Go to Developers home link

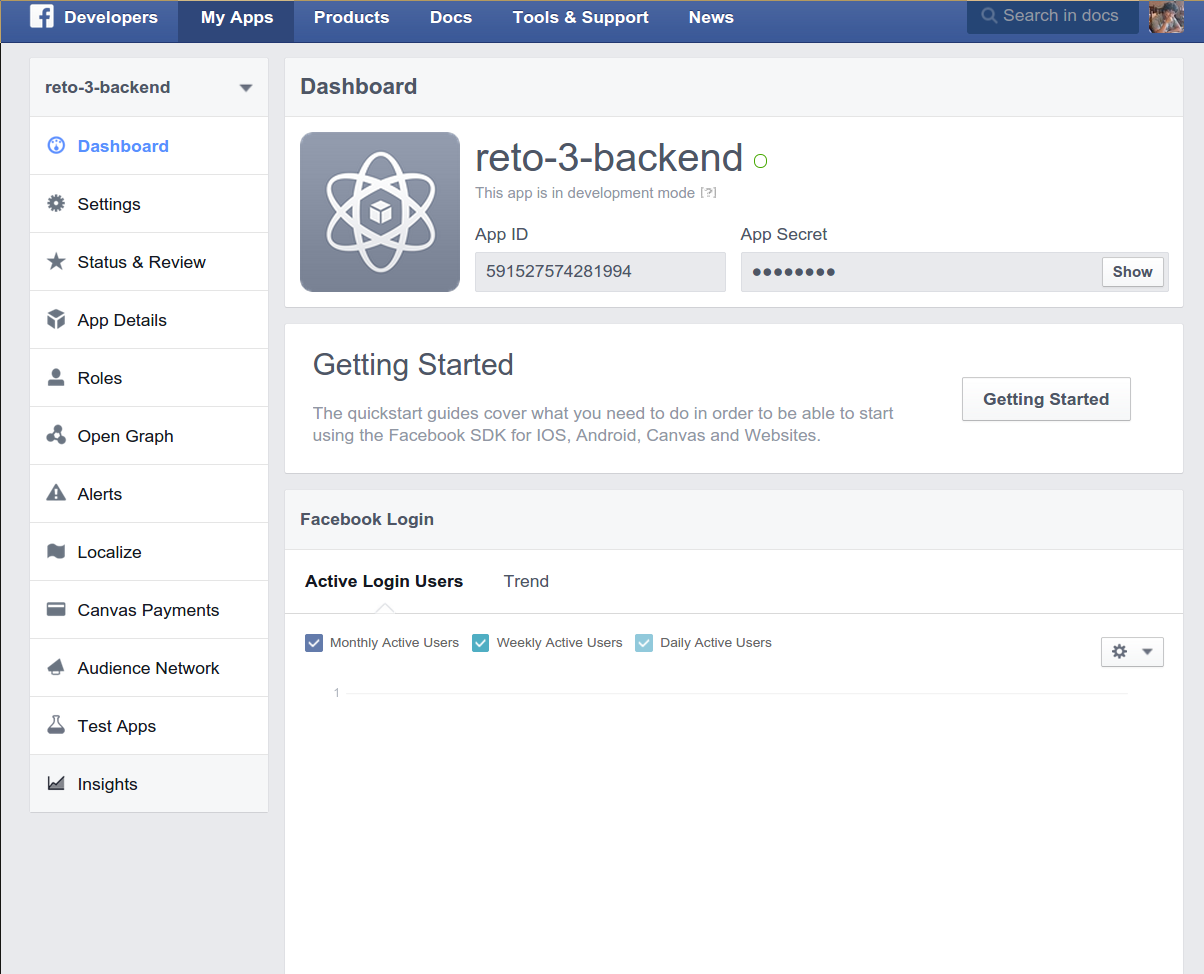click(111, 17)
